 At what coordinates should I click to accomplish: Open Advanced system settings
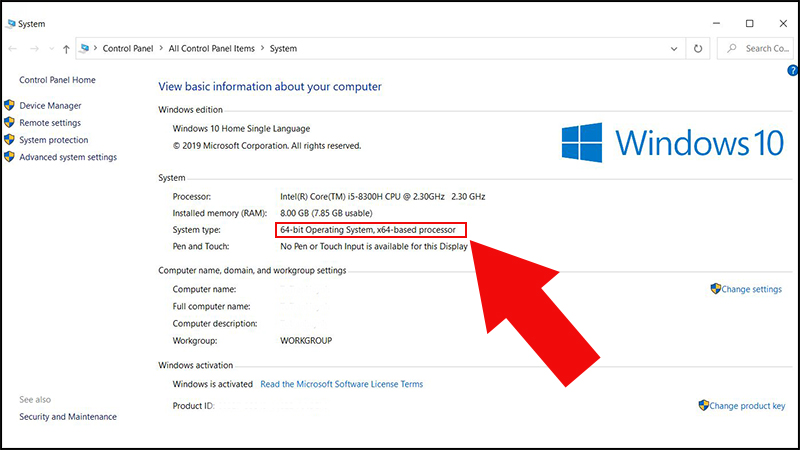coord(68,157)
